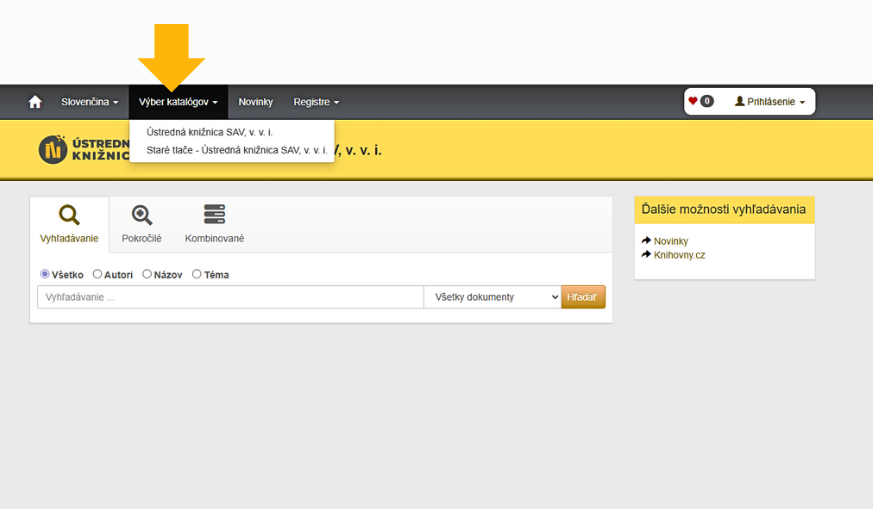Select the Kombinované stacked search icon
The width and height of the screenshot is (873, 509).
pos(214,215)
